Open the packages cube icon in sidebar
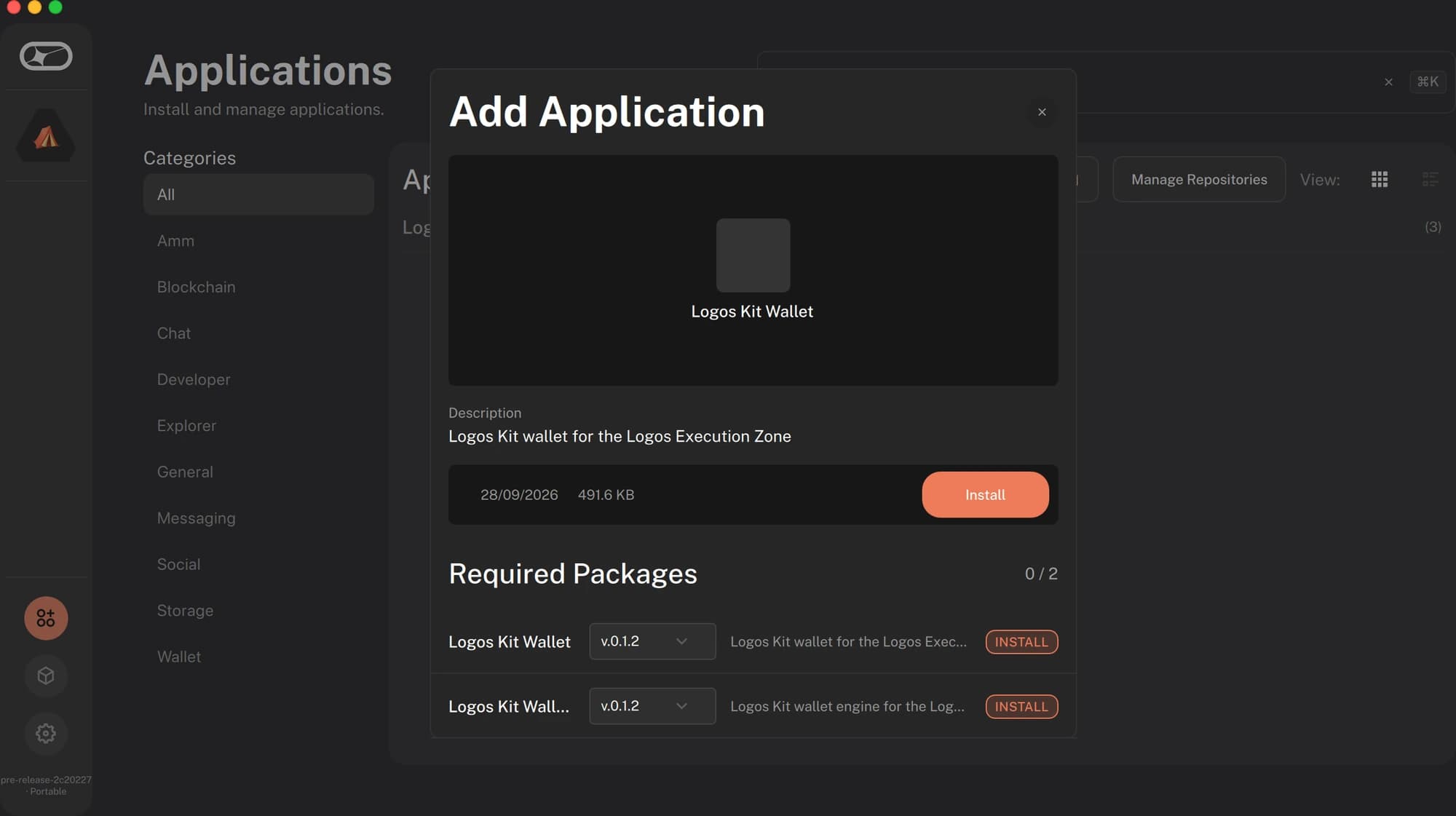Viewport: 1456px width, 816px height. click(x=46, y=676)
